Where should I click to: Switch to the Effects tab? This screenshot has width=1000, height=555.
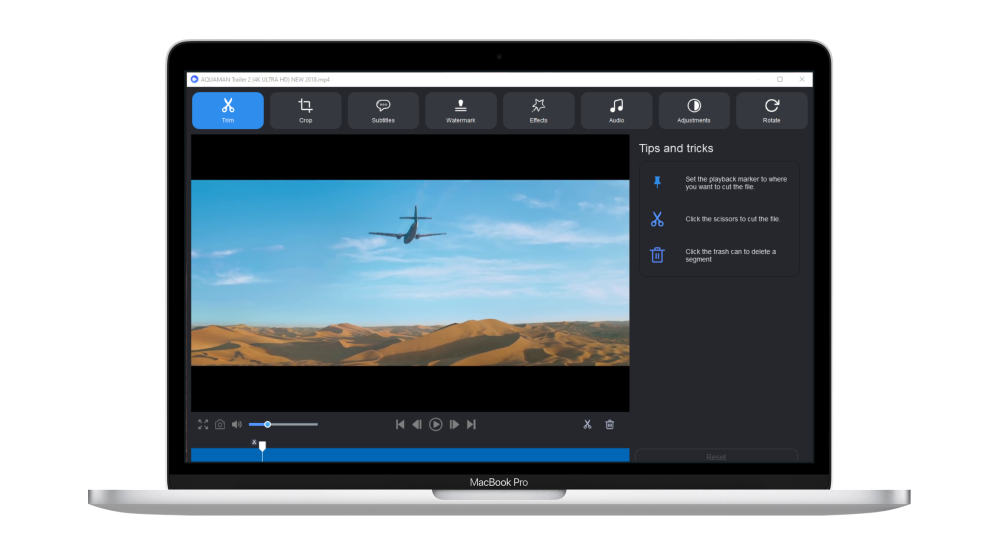[539, 110]
